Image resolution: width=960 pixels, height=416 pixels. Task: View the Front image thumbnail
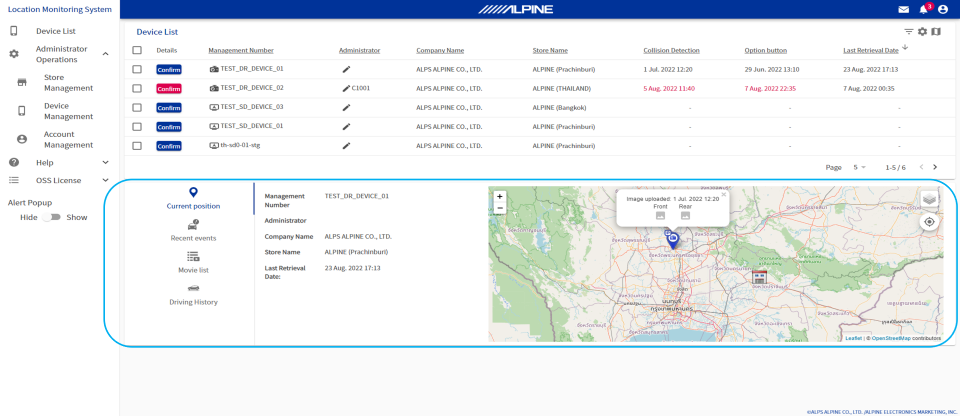661,215
